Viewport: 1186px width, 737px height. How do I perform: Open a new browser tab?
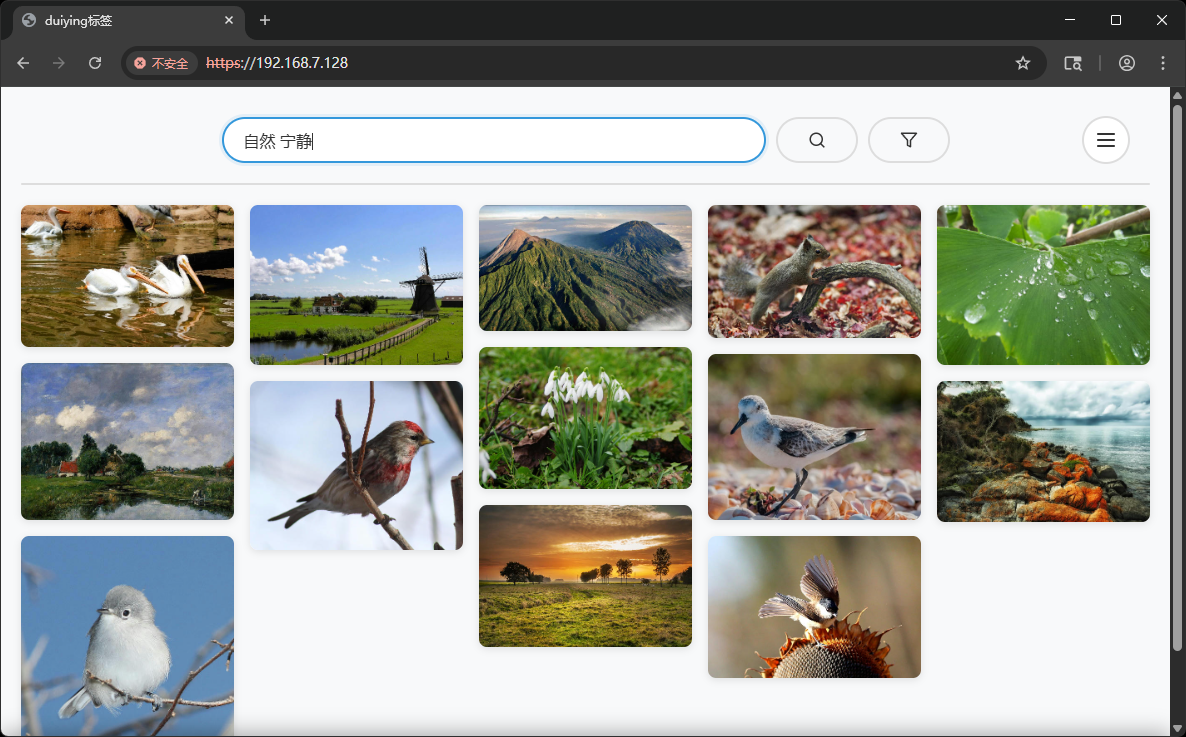[265, 20]
